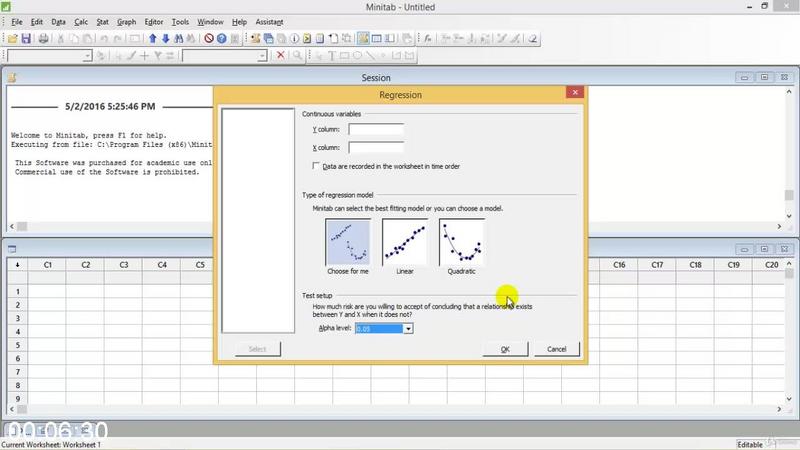The width and height of the screenshot is (800, 450).
Task: Click the Save Project floppy icon
Action: [26, 39]
